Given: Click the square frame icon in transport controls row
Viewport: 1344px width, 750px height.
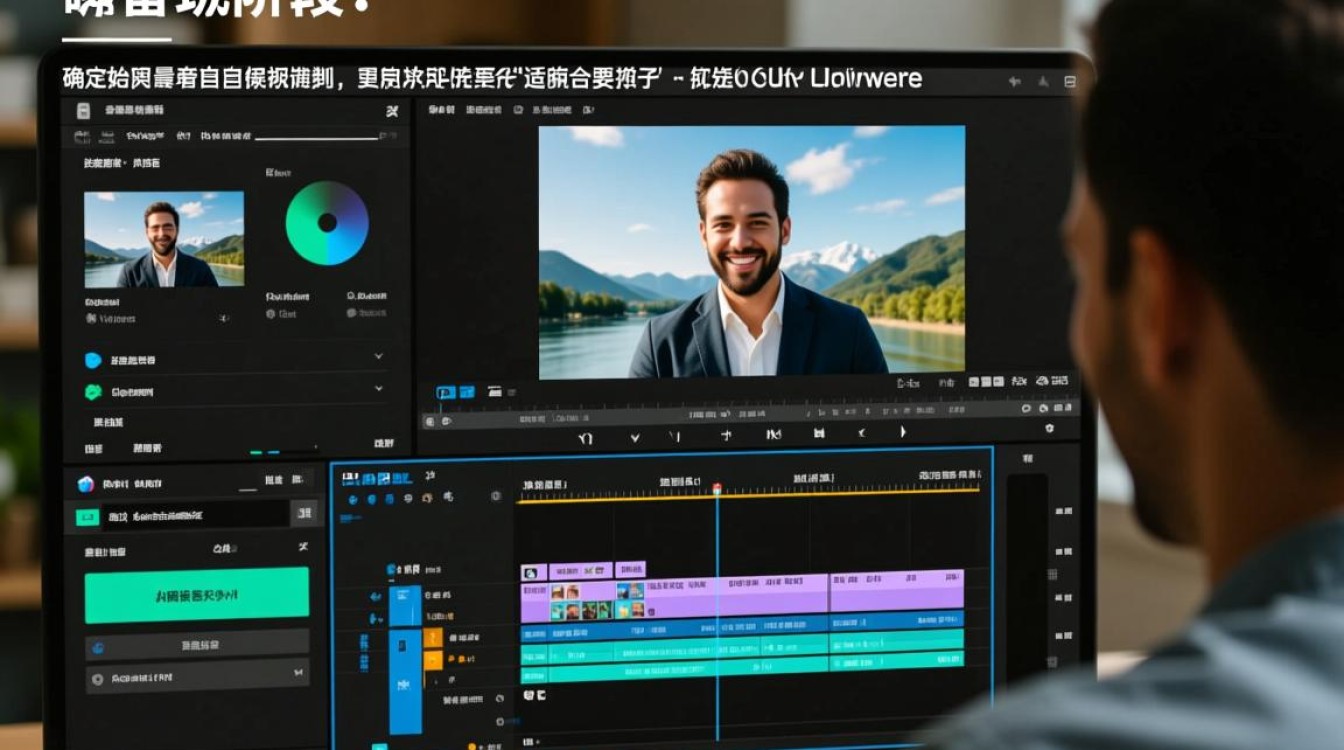Looking at the screenshot, I should pos(819,433).
